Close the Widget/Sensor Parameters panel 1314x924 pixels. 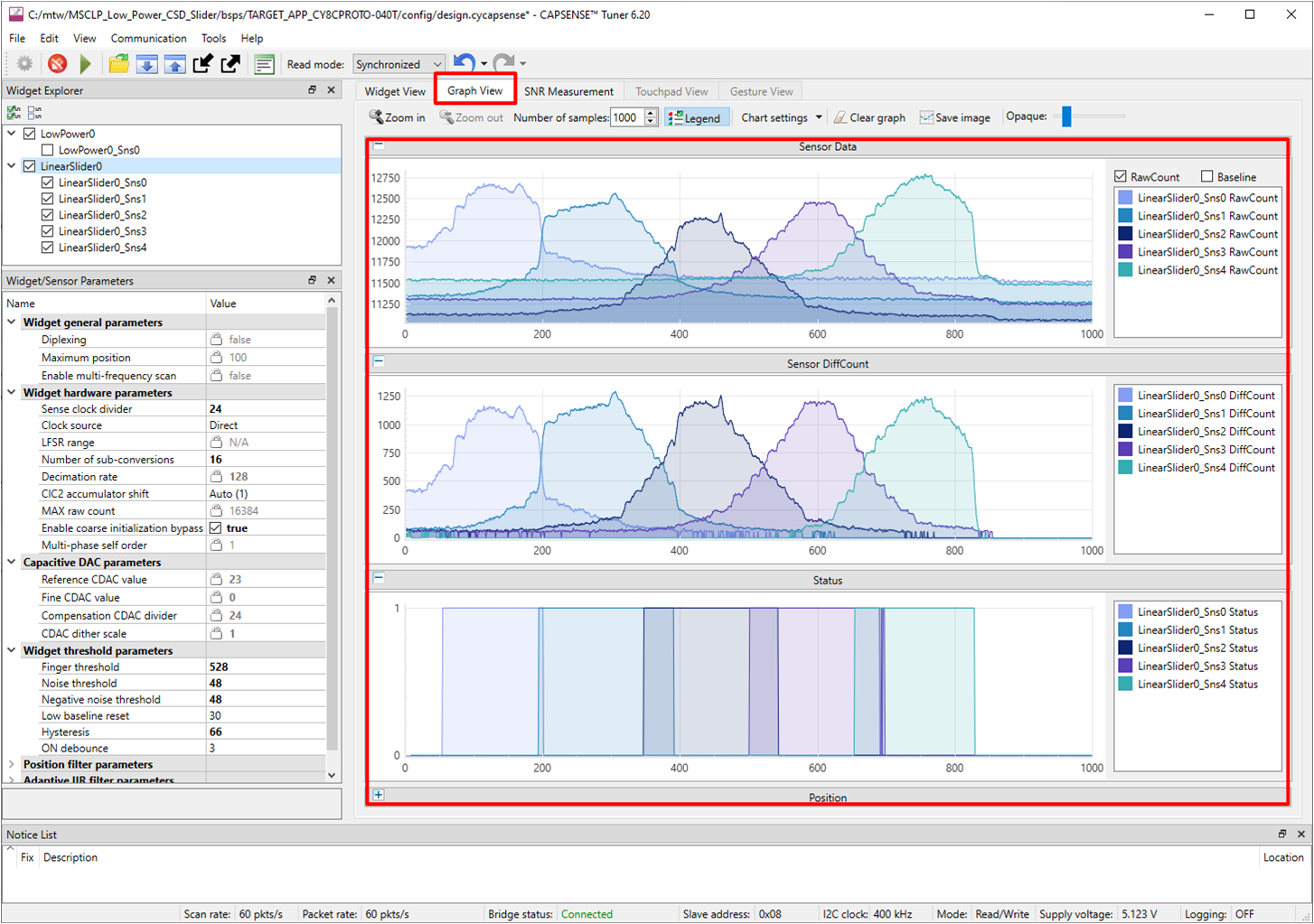click(331, 281)
